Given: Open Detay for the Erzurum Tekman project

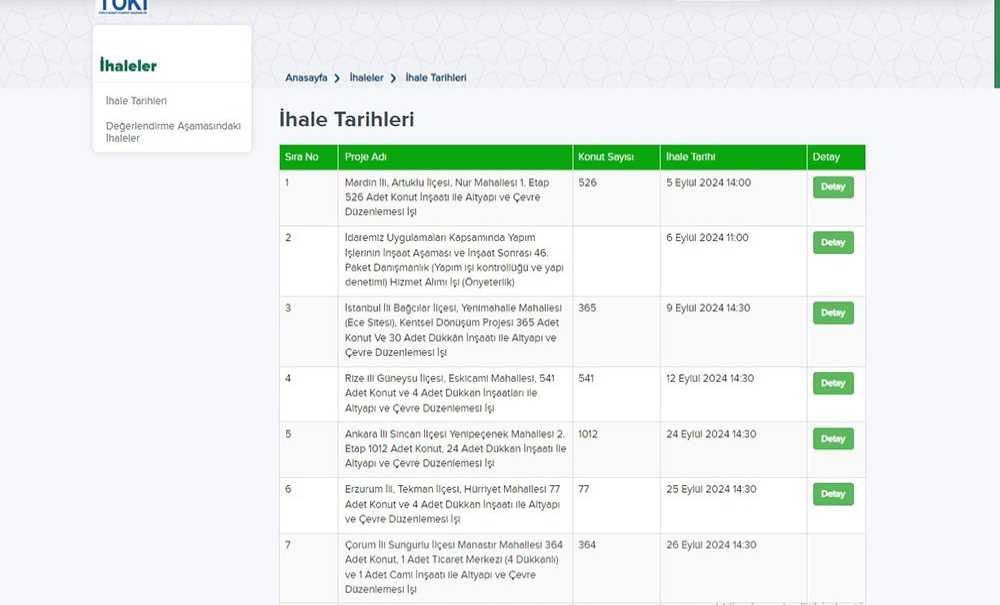Looking at the screenshot, I should (x=833, y=494).
